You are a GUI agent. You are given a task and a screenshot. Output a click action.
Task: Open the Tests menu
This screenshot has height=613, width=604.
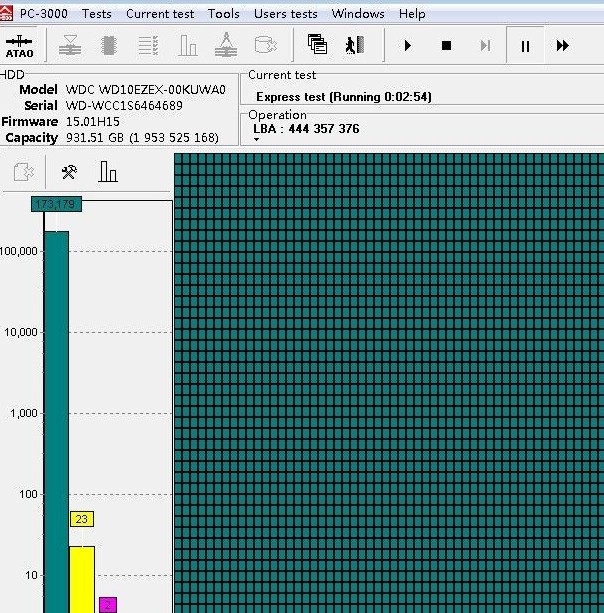(x=97, y=14)
